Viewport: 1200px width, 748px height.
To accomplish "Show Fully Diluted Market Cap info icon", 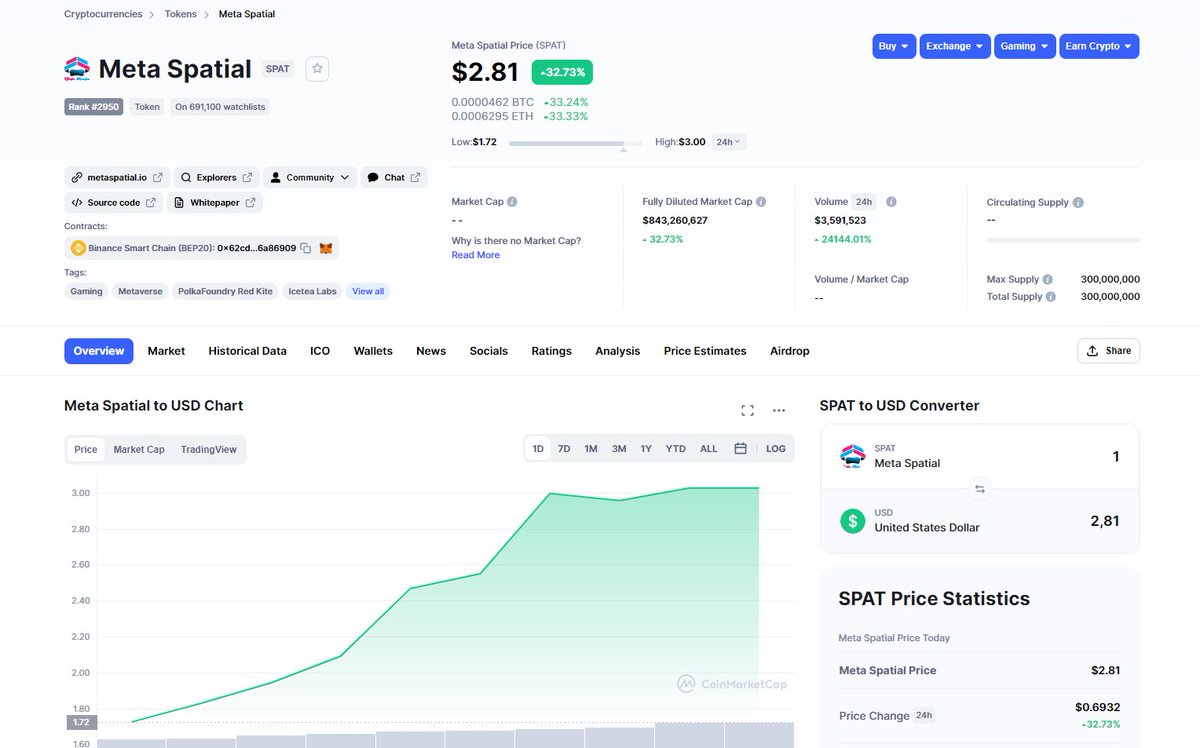I will coord(761,202).
